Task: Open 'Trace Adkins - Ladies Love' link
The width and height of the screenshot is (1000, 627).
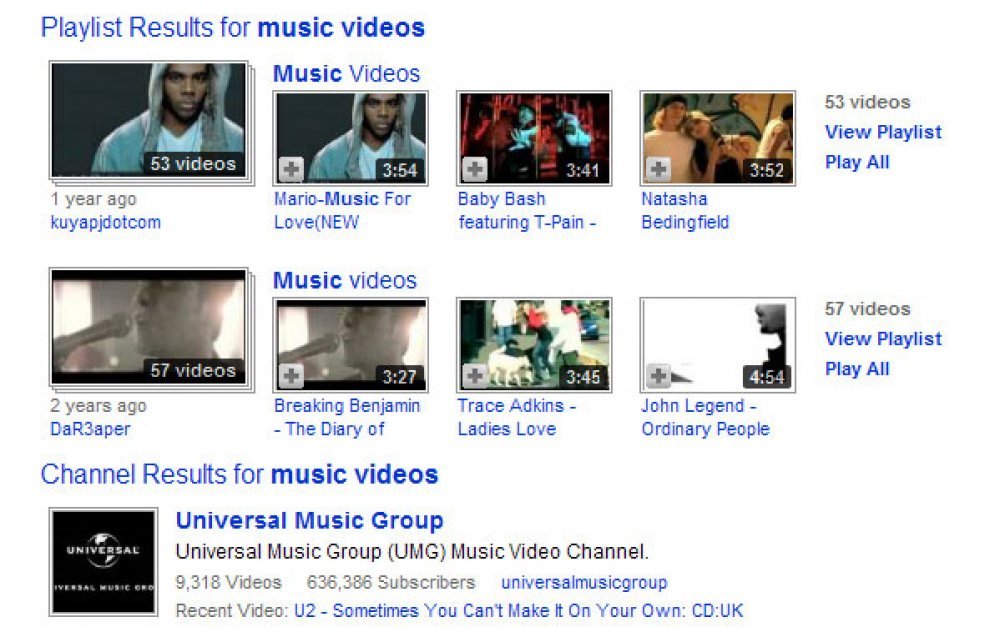Action: (x=517, y=417)
